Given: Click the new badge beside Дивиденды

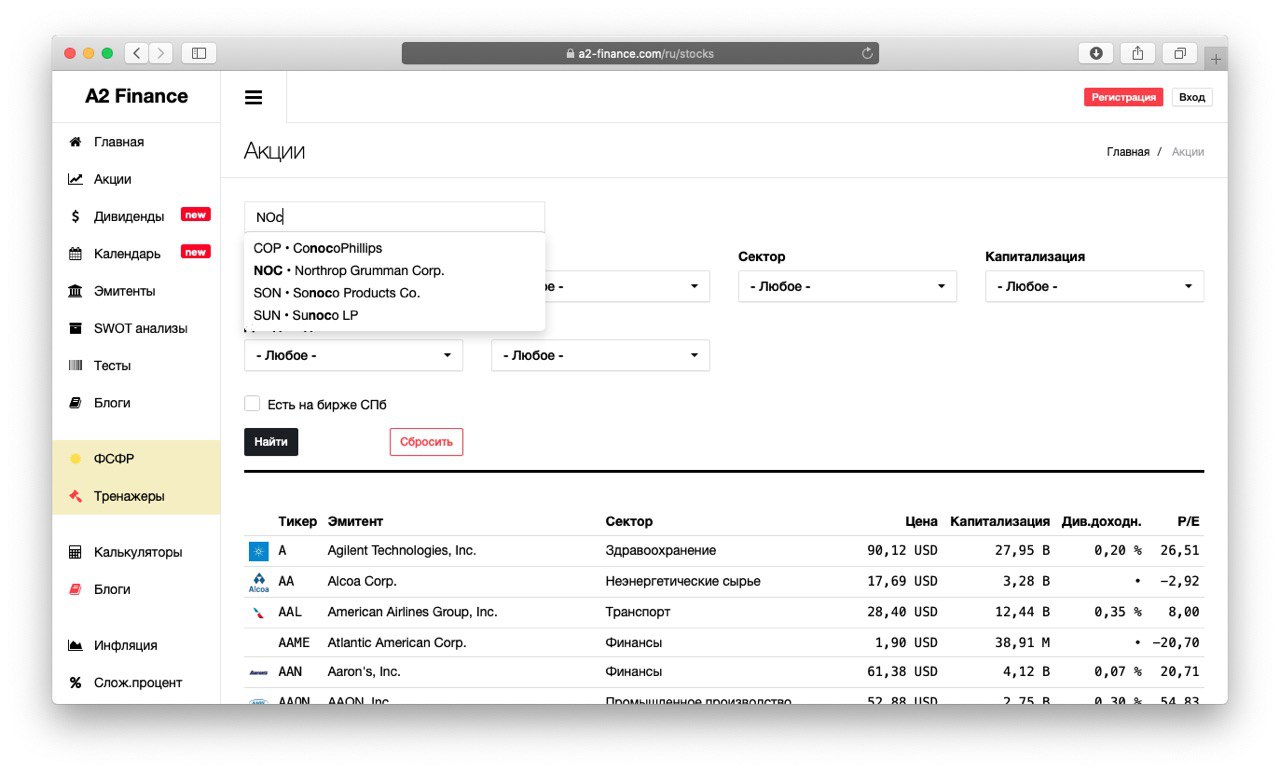Looking at the screenshot, I should [x=195, y=214].
